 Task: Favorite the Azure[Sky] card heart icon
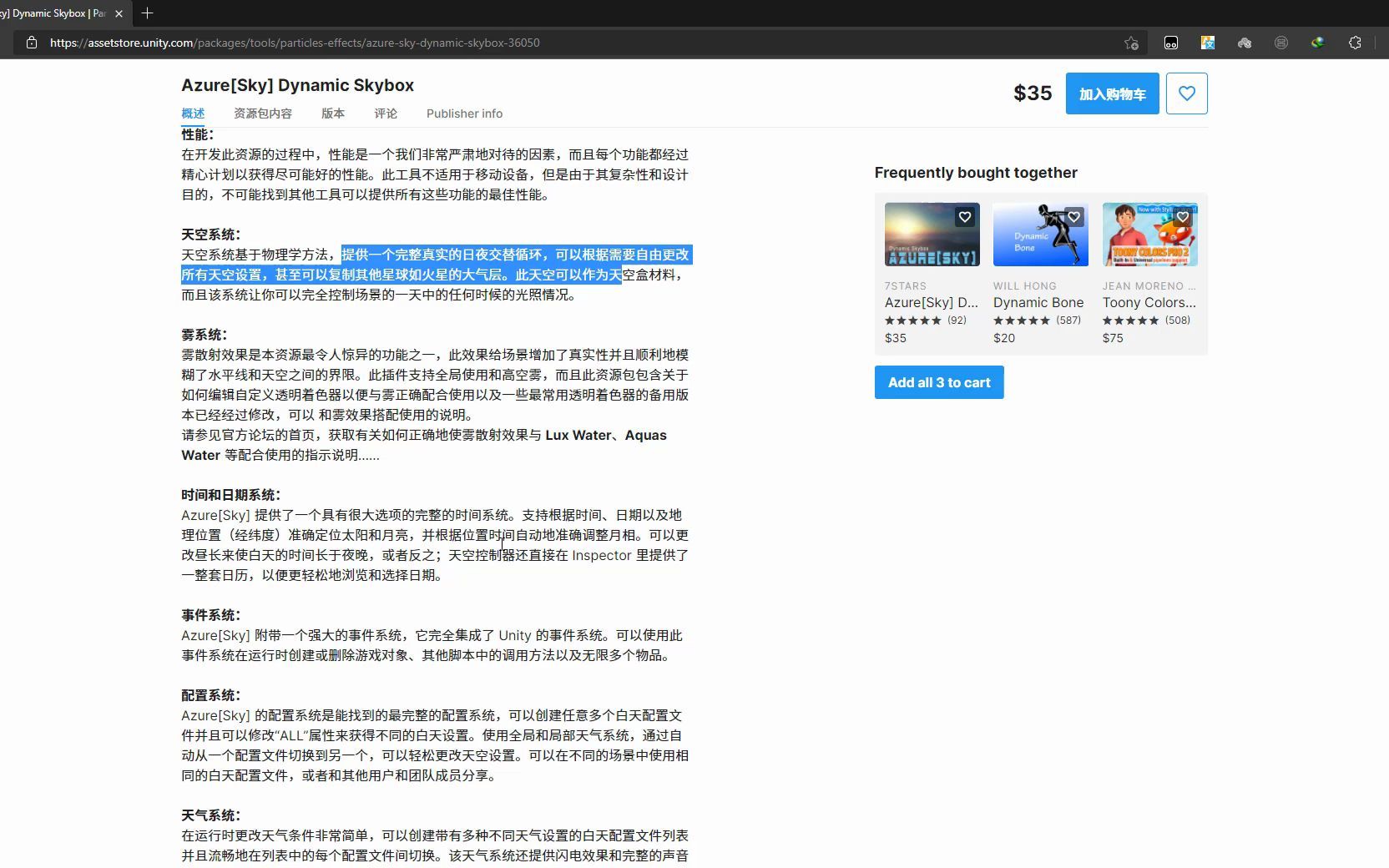tap(965, 217)
